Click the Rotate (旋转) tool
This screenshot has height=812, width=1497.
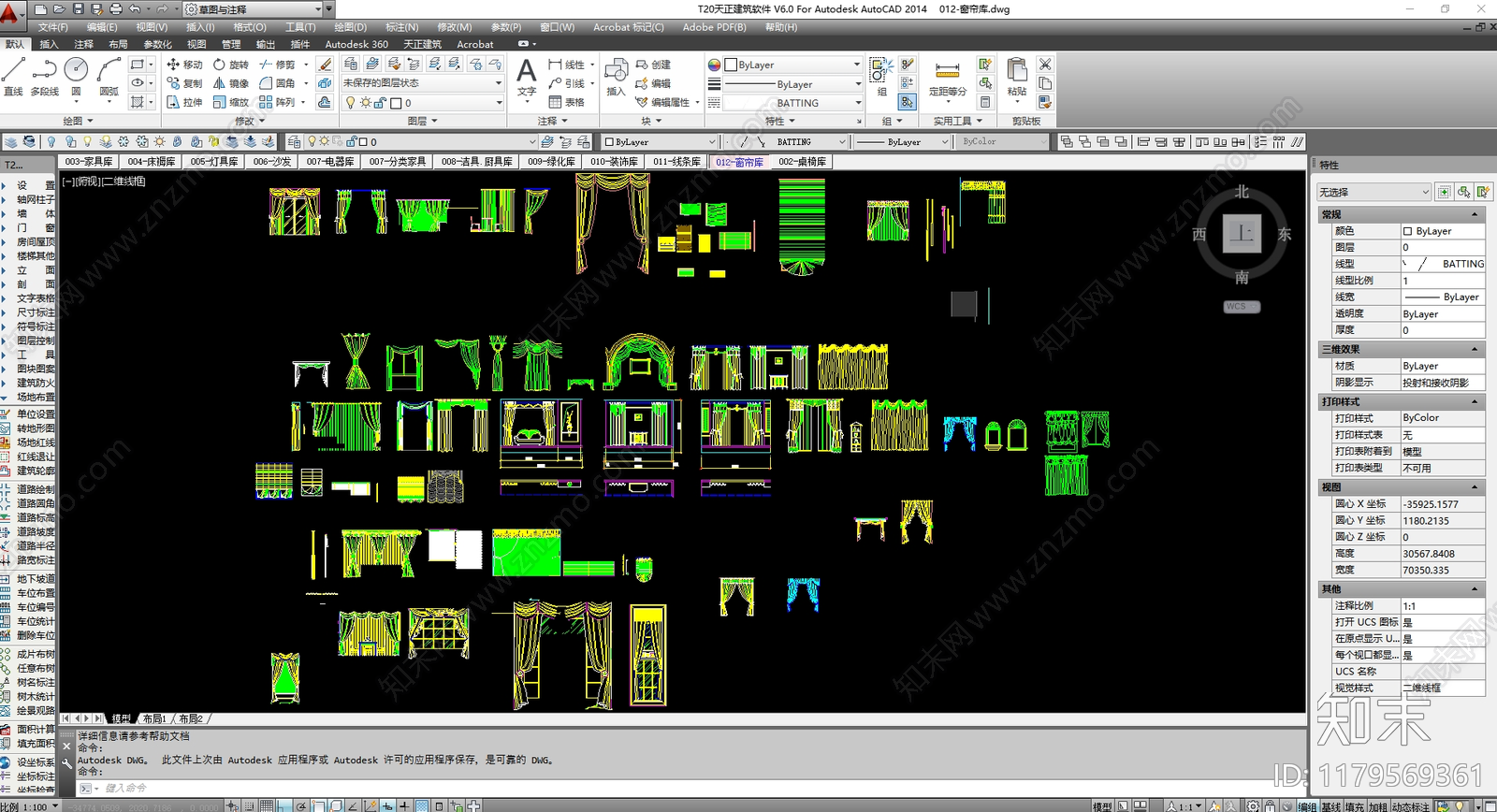(230, 65)
